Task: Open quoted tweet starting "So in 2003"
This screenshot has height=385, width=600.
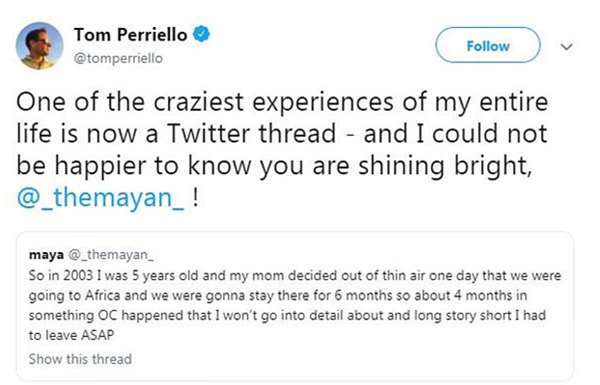Action: [x=295, y=306]
